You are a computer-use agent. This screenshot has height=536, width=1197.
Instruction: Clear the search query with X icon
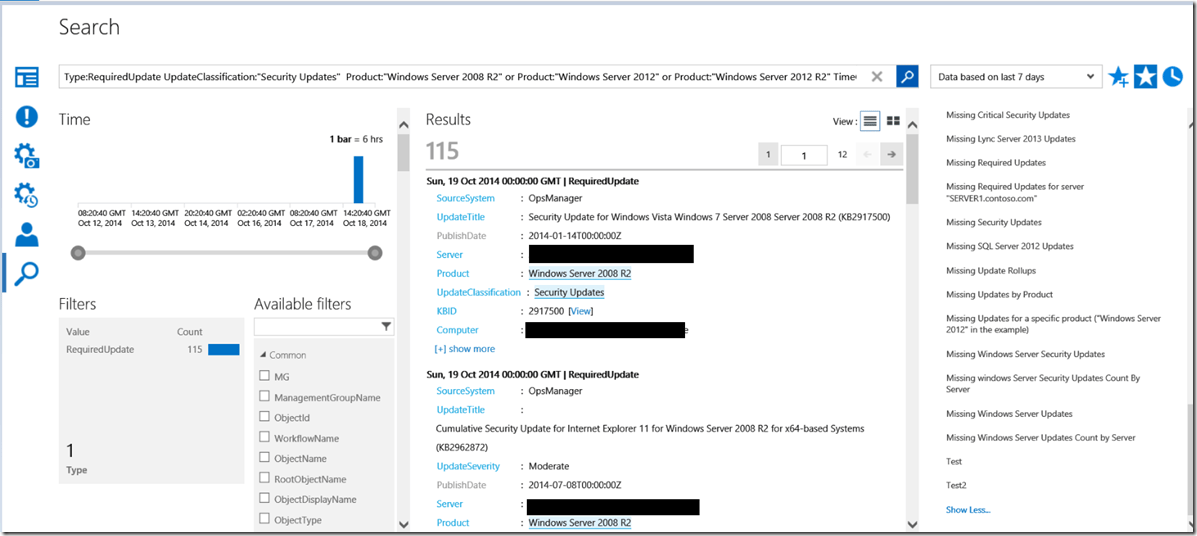877,76
